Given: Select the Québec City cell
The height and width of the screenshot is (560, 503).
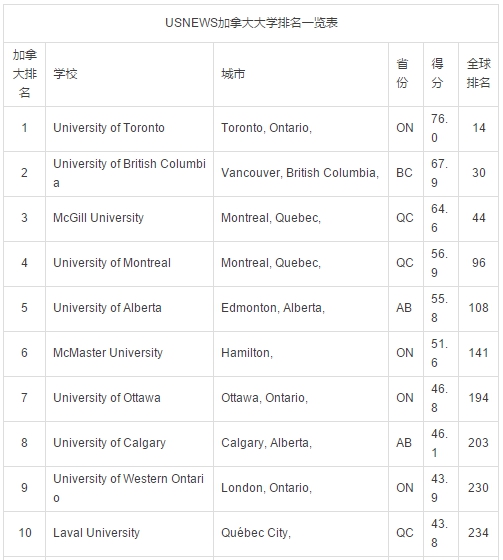Looking at the screenshot, I should (x=256, y=533).
